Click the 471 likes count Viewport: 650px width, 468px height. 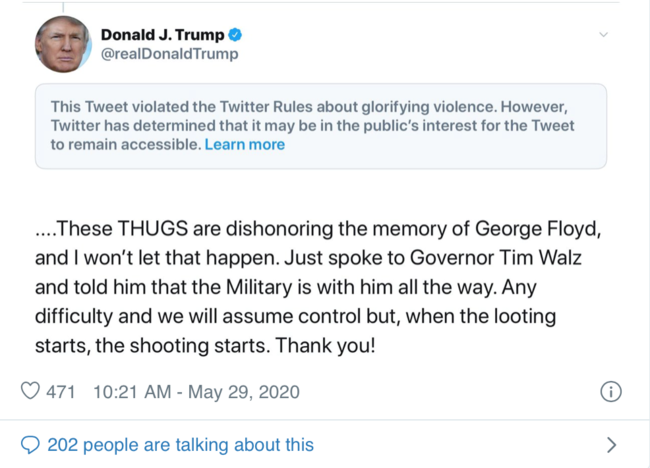(x=61, y=391)
